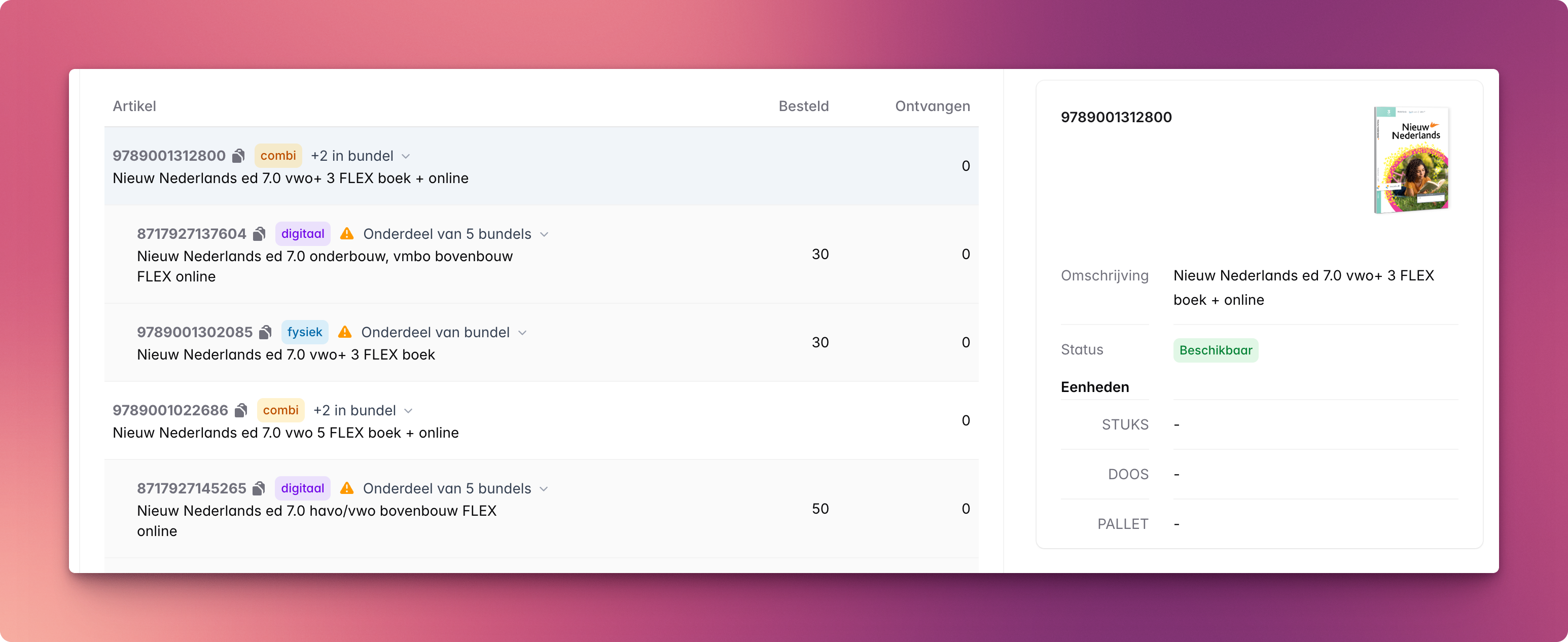The image size is (1568, 642).
Task: Click warning icon on 8717927145265 row
Action: click(x=347, y=488)
